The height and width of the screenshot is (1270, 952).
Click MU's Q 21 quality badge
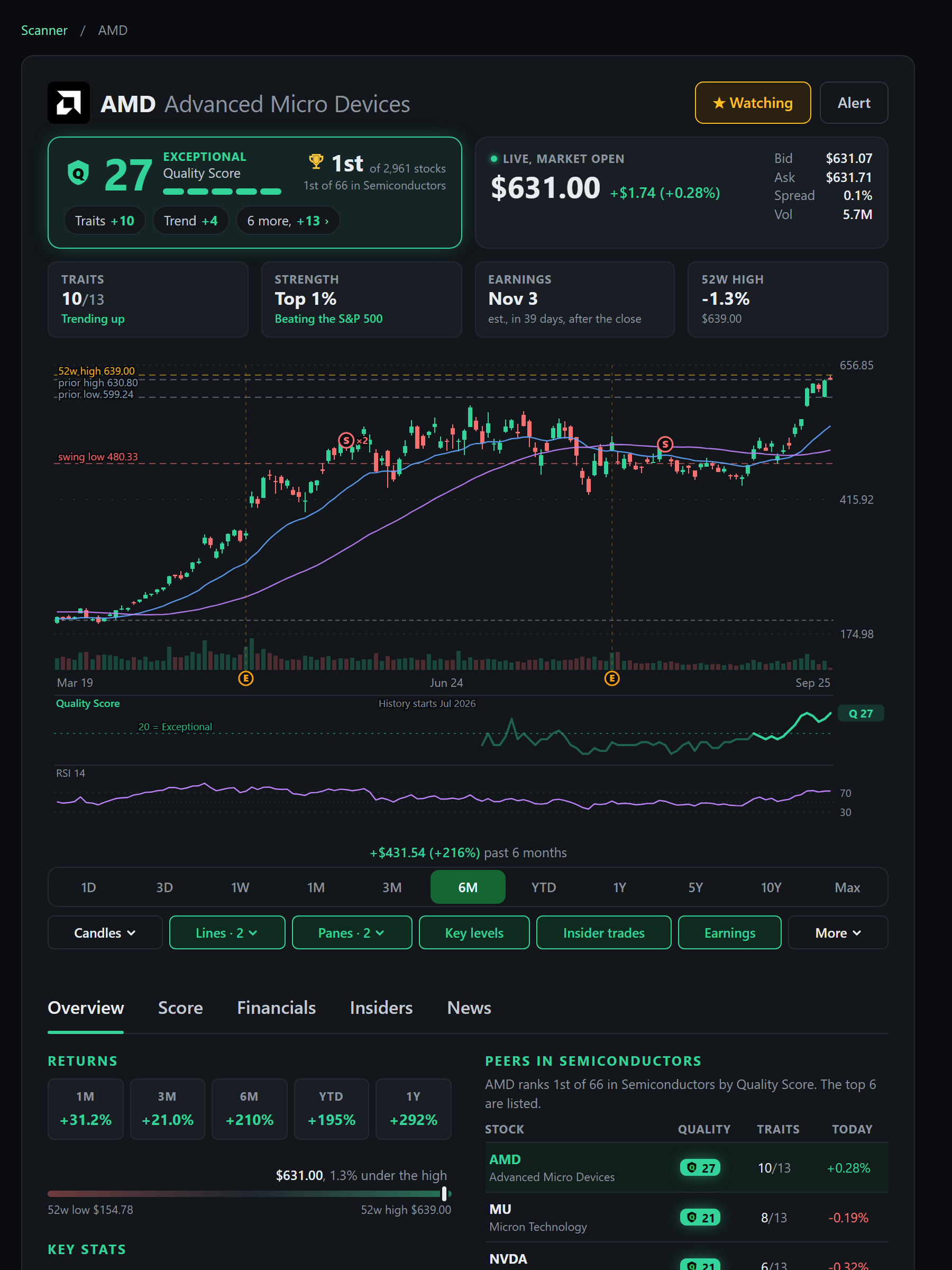700,1217
